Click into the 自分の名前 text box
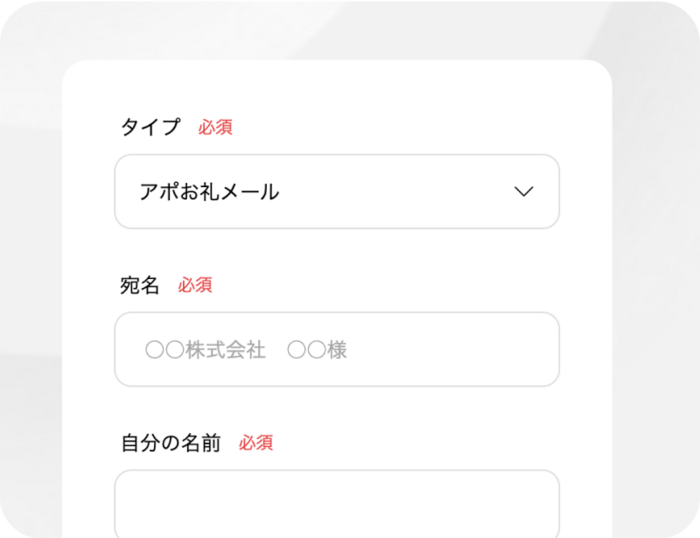 point(337,504)
